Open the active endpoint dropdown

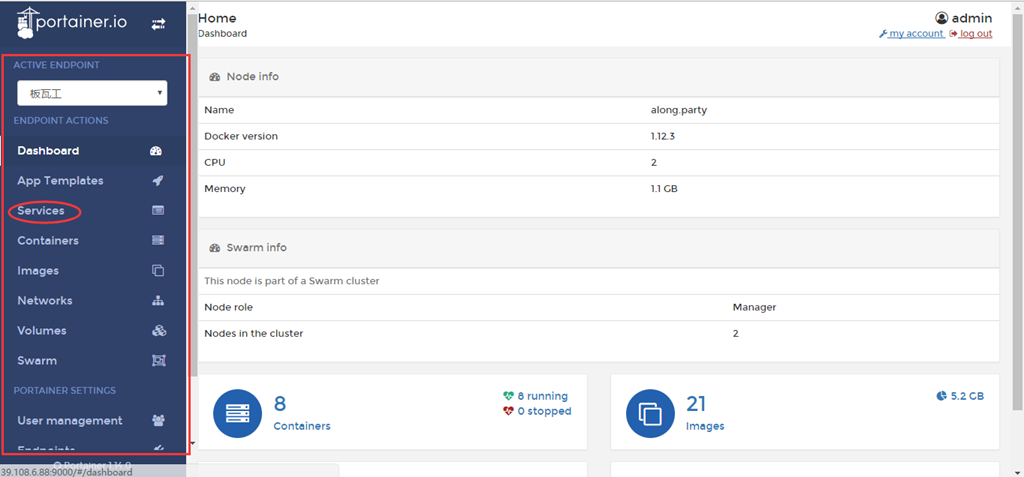click(x=92, y=93)
